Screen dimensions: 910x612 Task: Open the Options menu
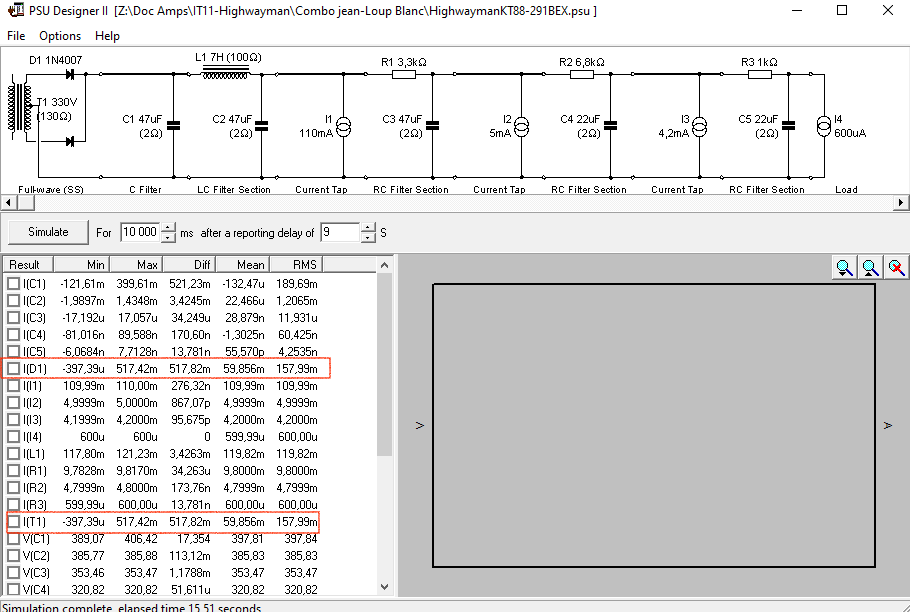tap(60, 36)
